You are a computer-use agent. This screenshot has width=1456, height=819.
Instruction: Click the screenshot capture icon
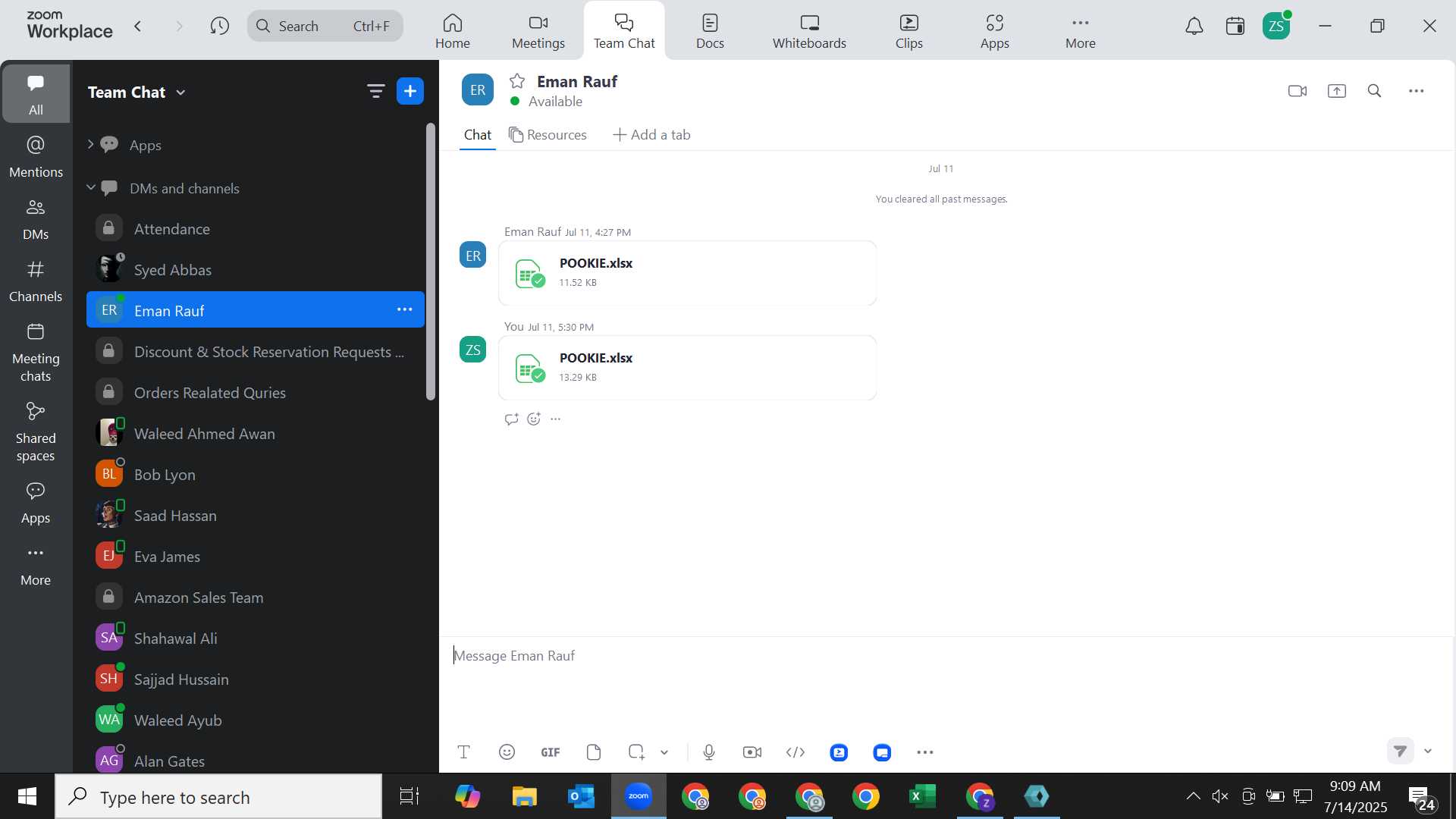(x=636, y=752)
